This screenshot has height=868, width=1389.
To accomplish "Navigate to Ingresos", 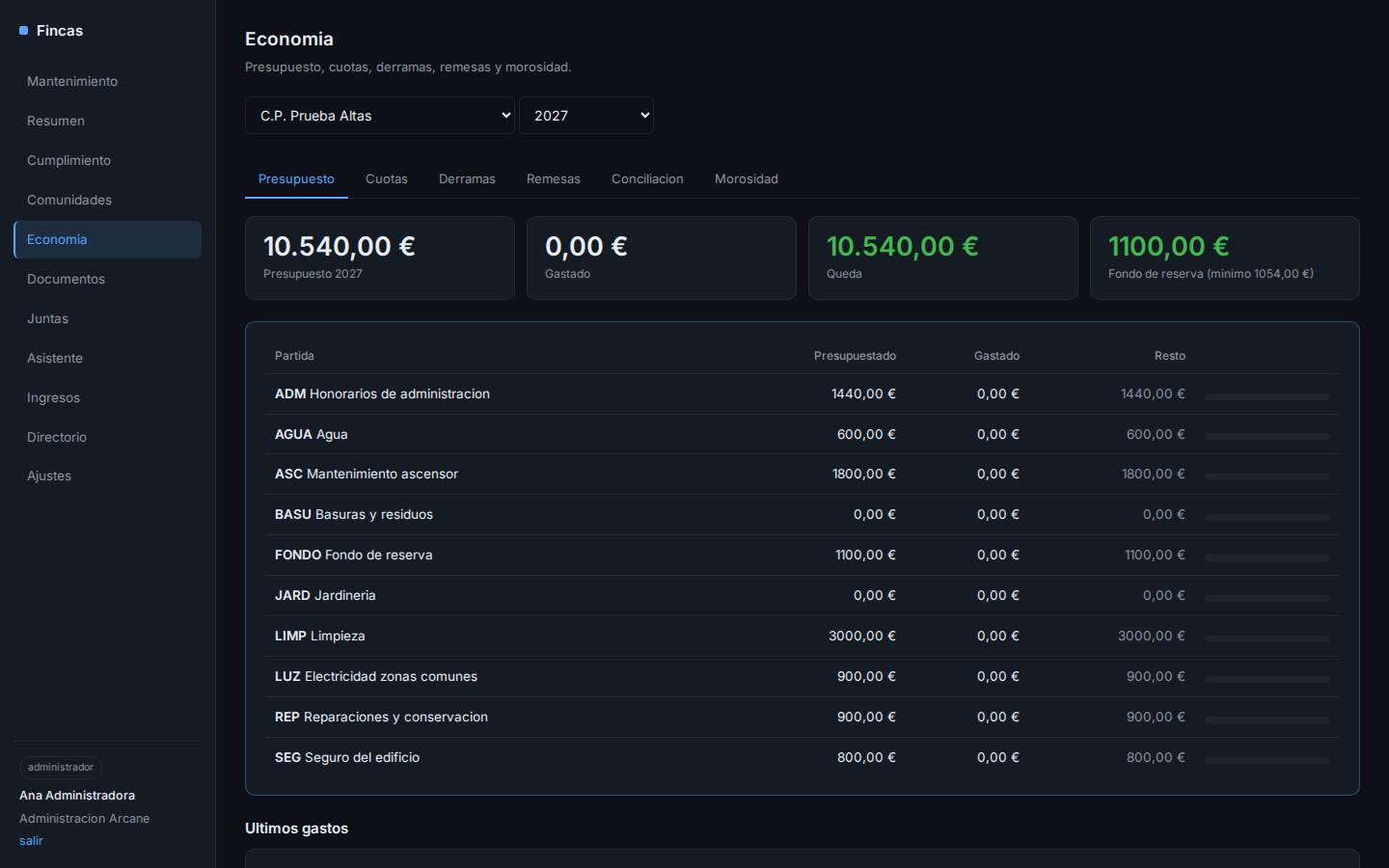I will 107,397.
